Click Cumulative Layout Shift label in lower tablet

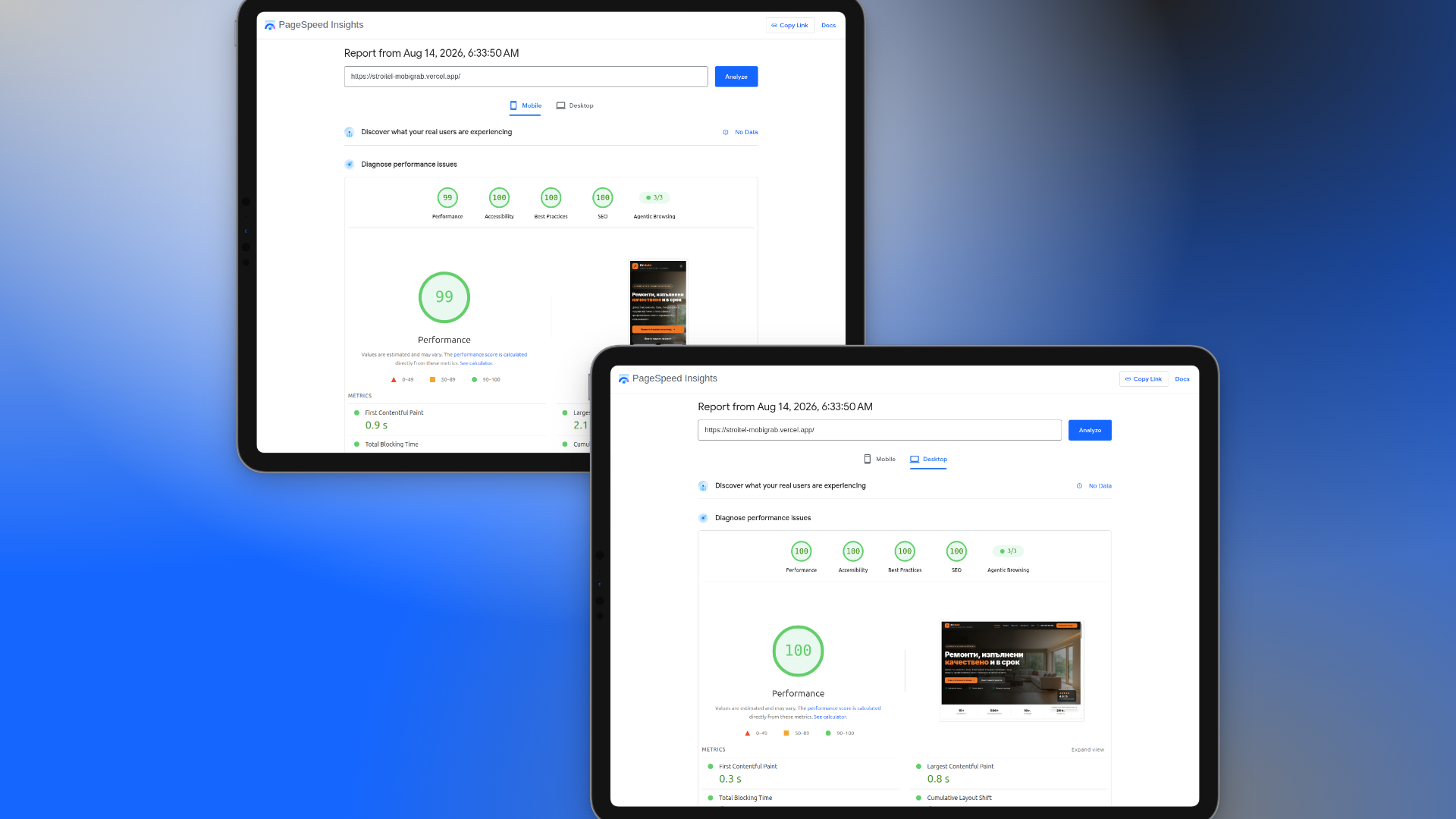click(959, 798)
